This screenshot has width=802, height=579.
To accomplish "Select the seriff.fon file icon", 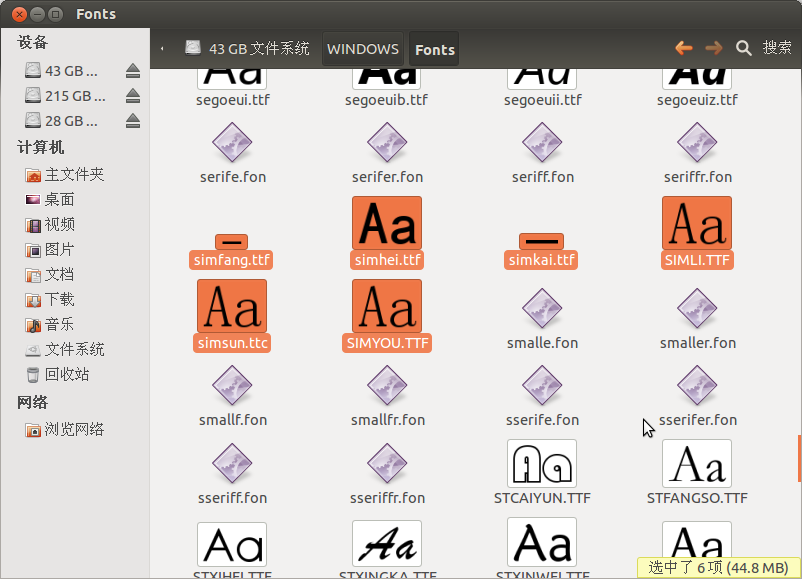I will pos(542,142).
